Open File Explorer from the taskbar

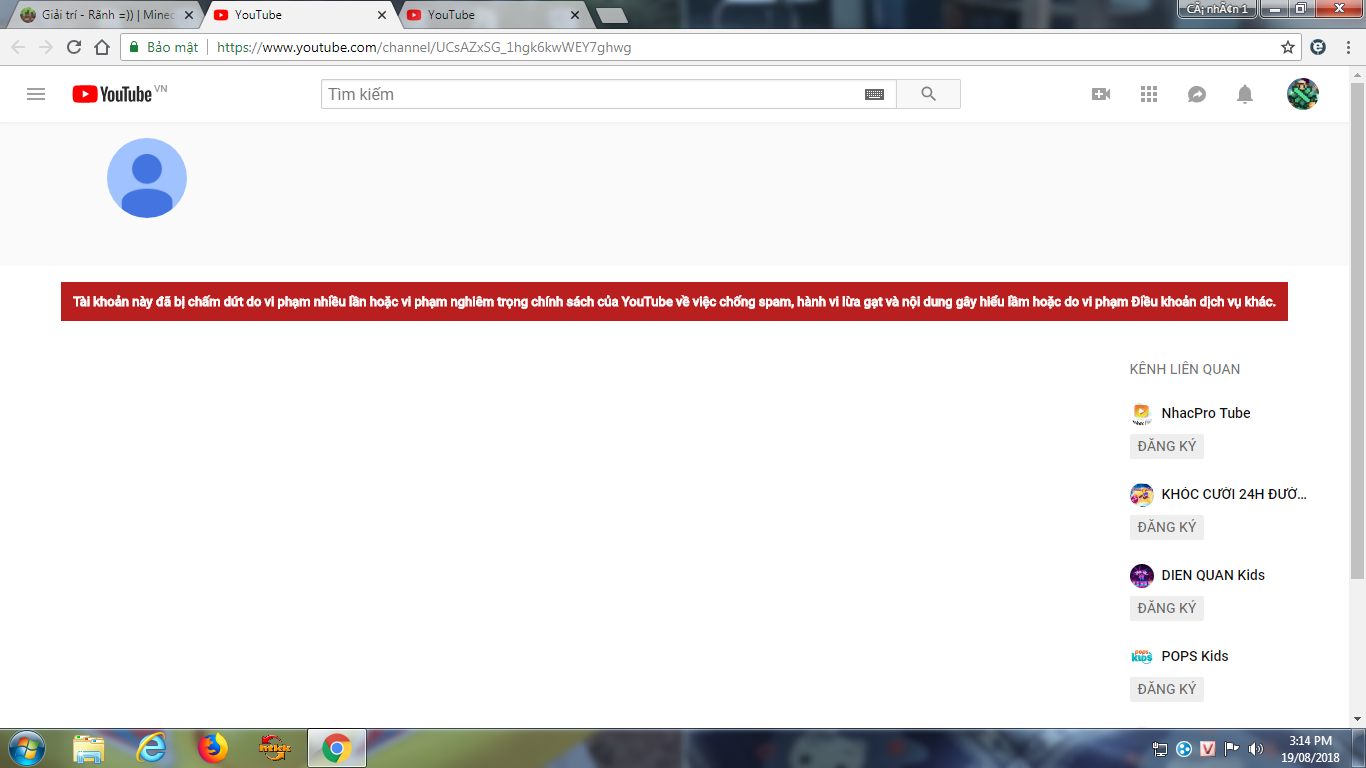click(x=89, y=748)
